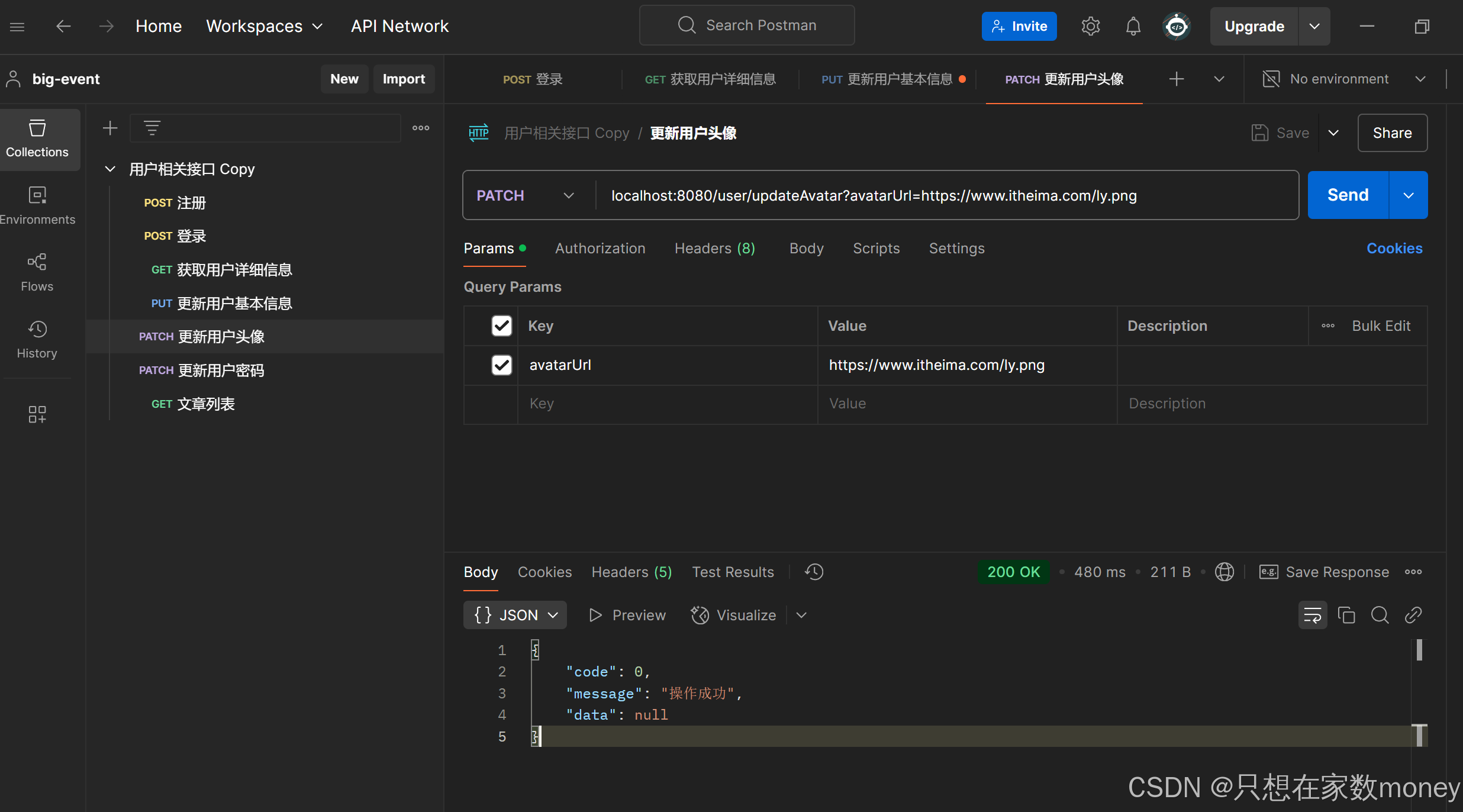Uncheck the avatarUrl param checkbox
1463x812 pixels.
pos(501,365)
